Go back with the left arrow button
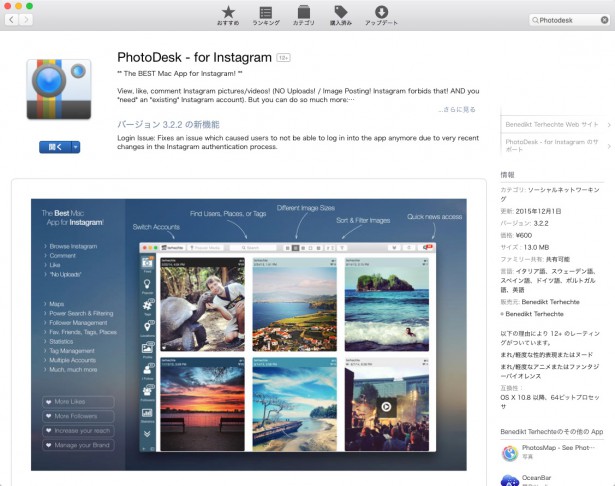This screenshot has width=615, height=486. point(11,19)
